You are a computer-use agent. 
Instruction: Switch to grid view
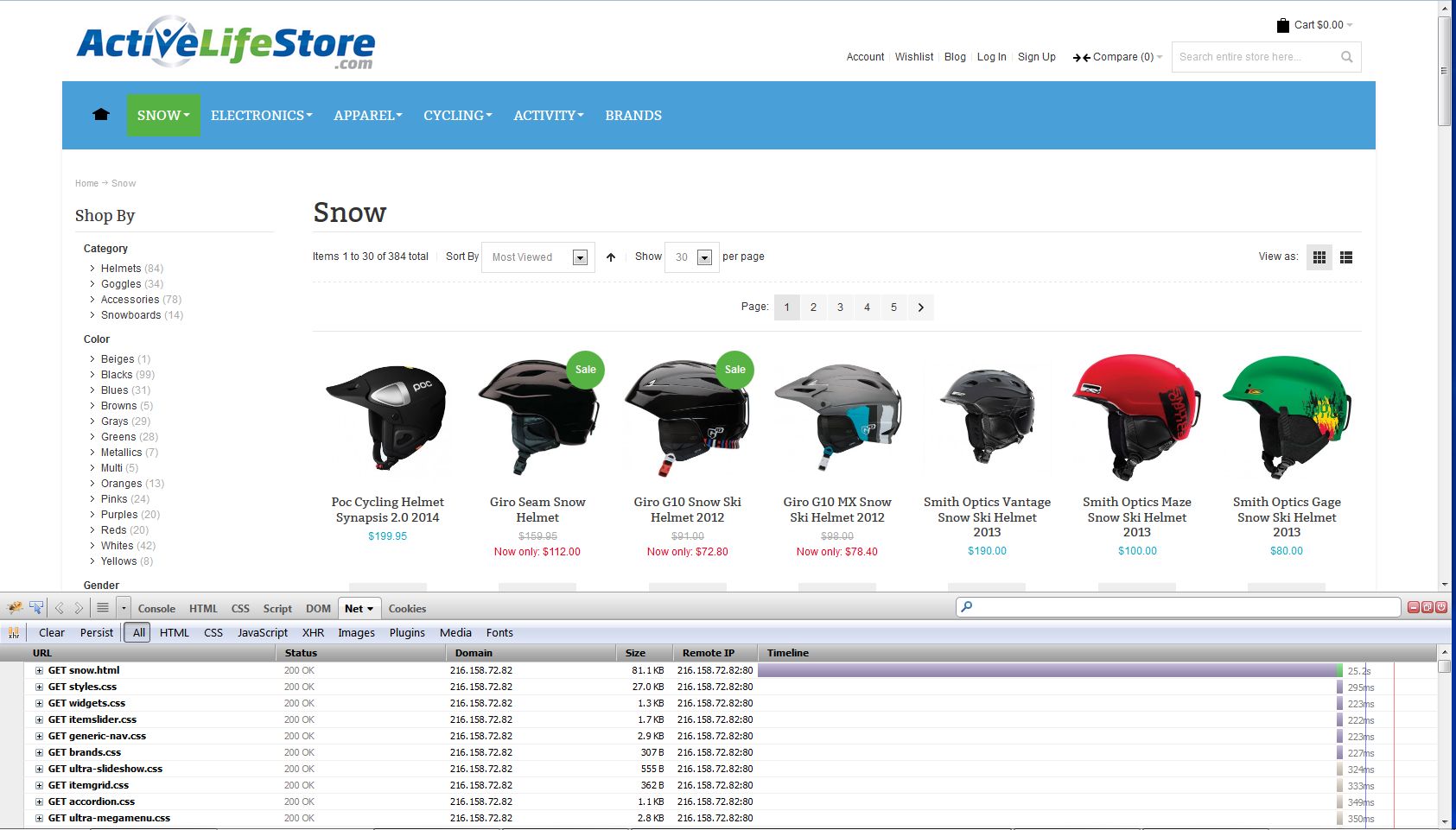click(1319, 257)
